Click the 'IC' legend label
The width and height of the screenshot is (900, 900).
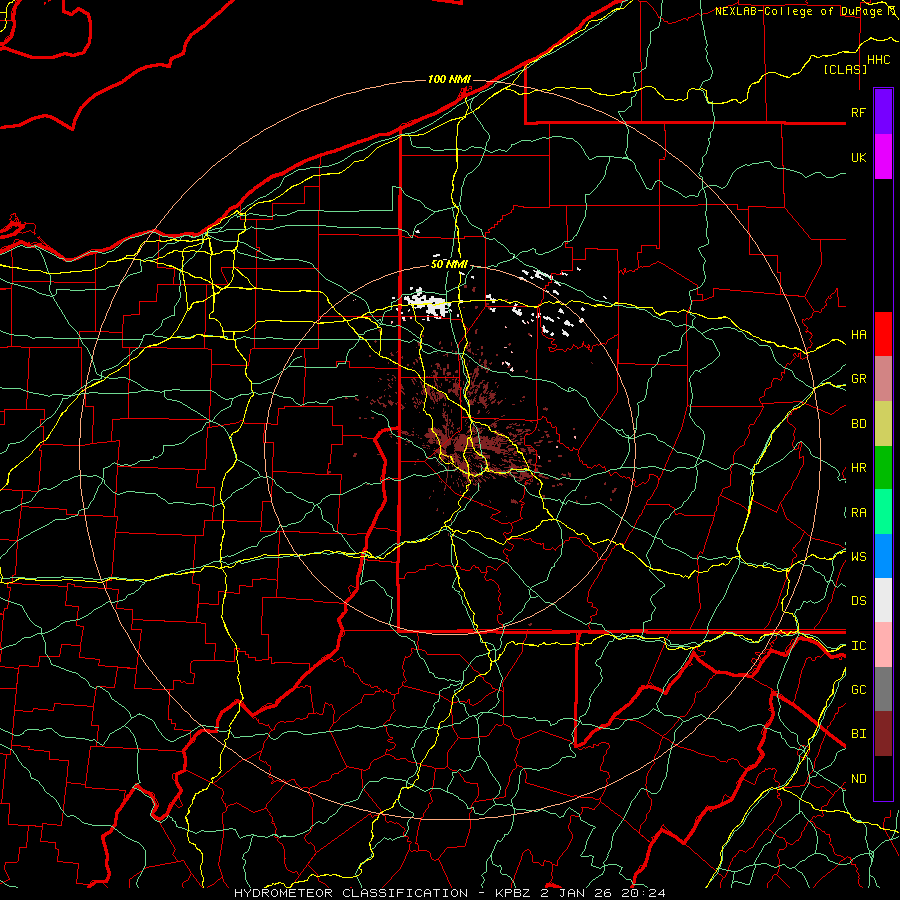pyautogui.click(x=858, y=646)
